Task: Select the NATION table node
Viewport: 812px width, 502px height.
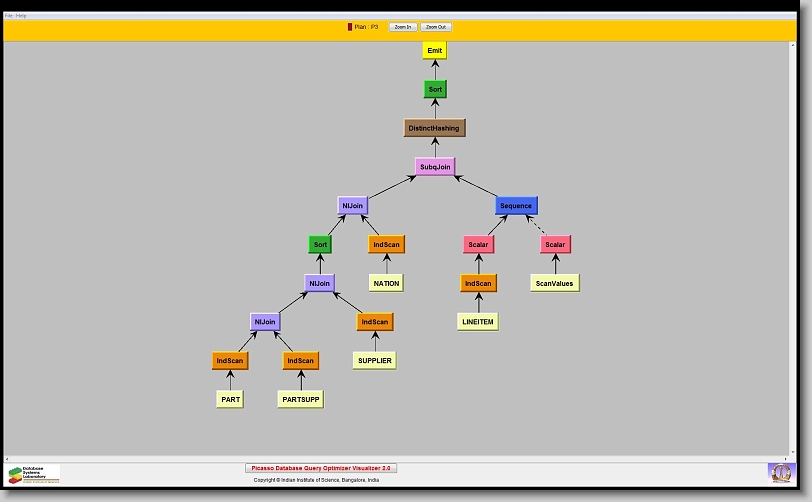Action: [x=386, y=283]
